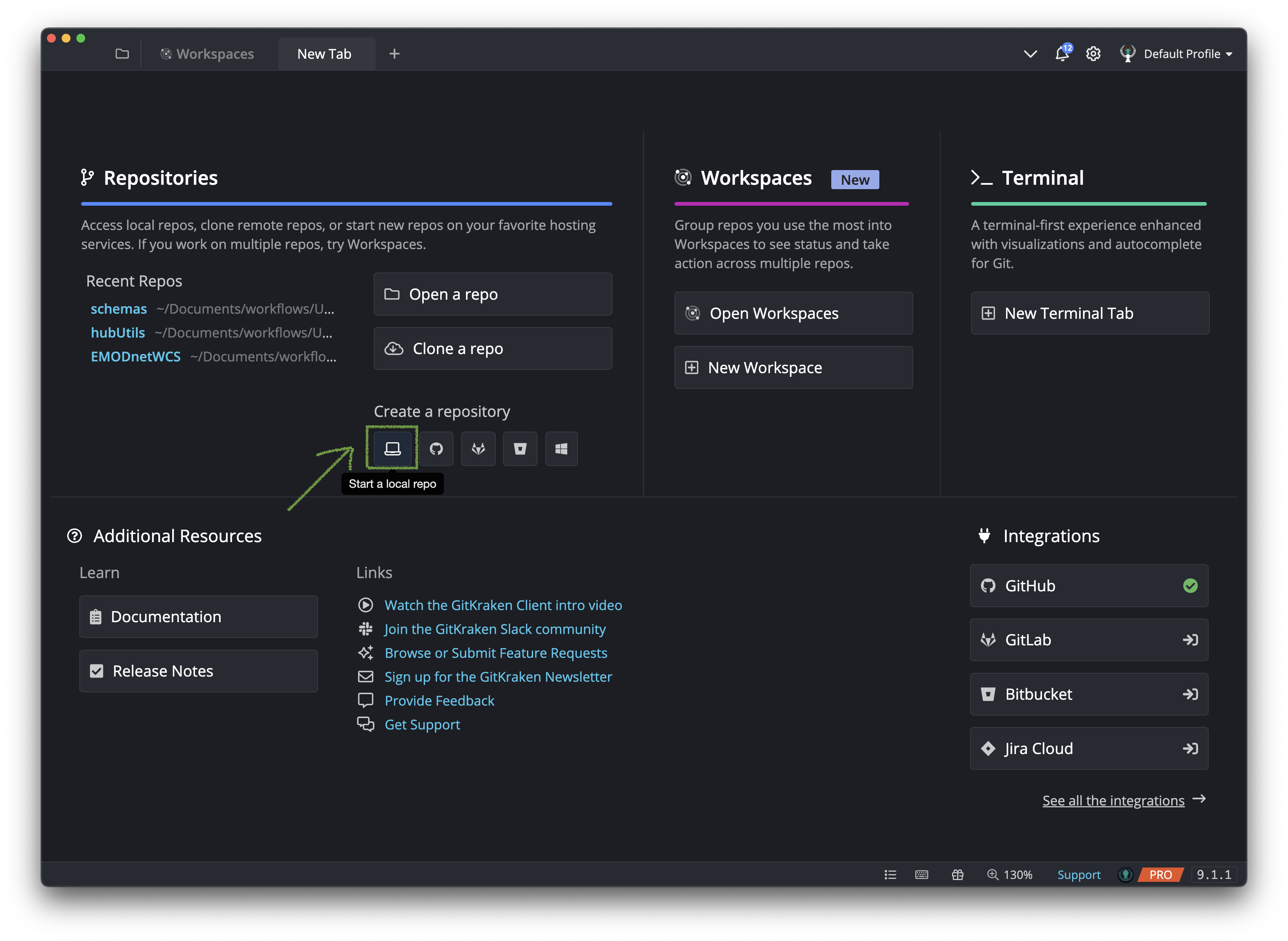This screenshot has height=941, width=1288.
Task: Click the chat icon beside Get Support
Action: [x=366, y=725]
